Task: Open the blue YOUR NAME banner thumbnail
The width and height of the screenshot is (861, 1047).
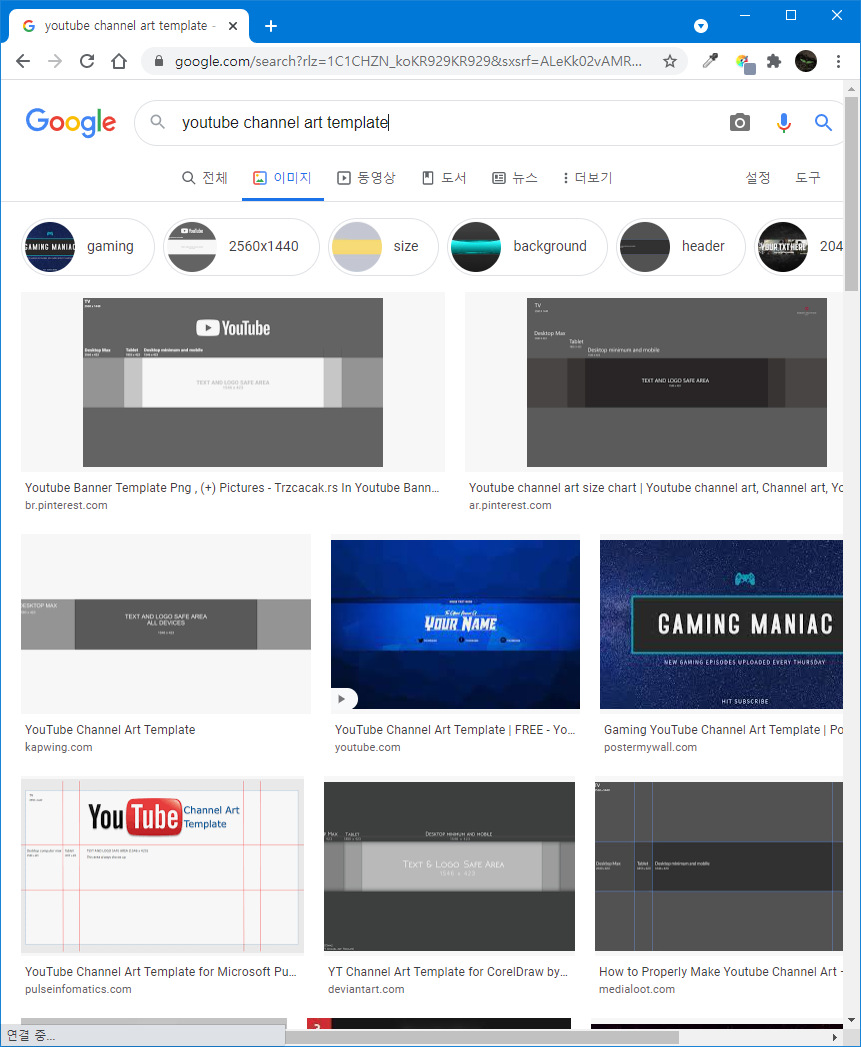Action: [455, 624]
